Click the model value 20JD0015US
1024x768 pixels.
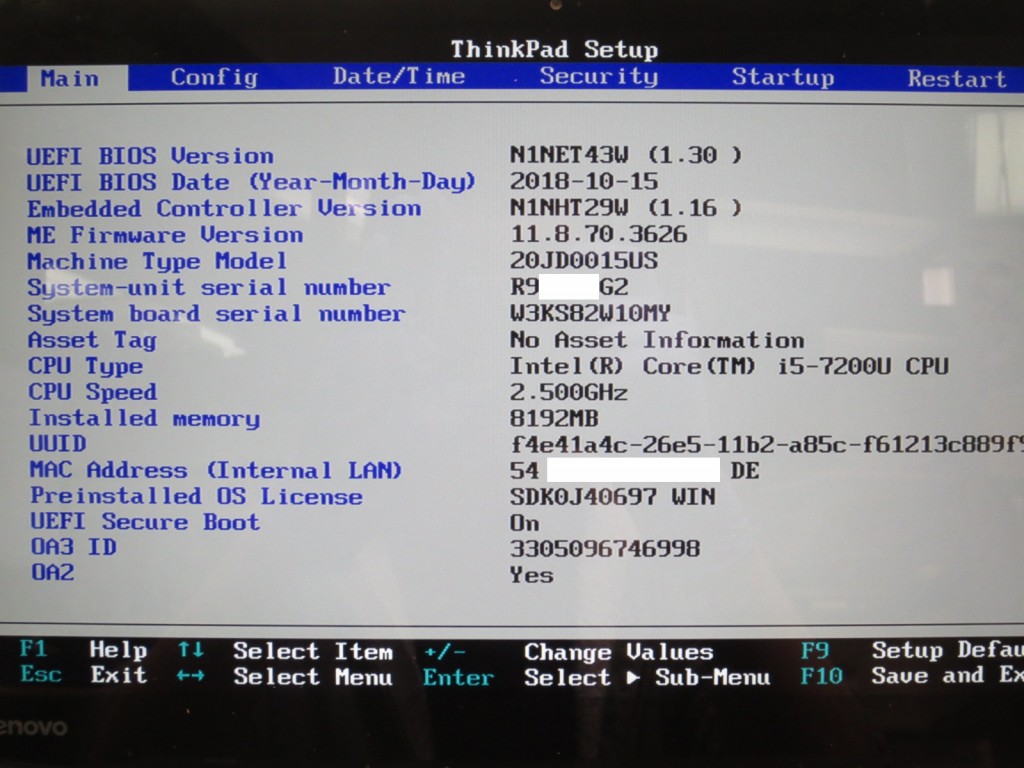584,261
